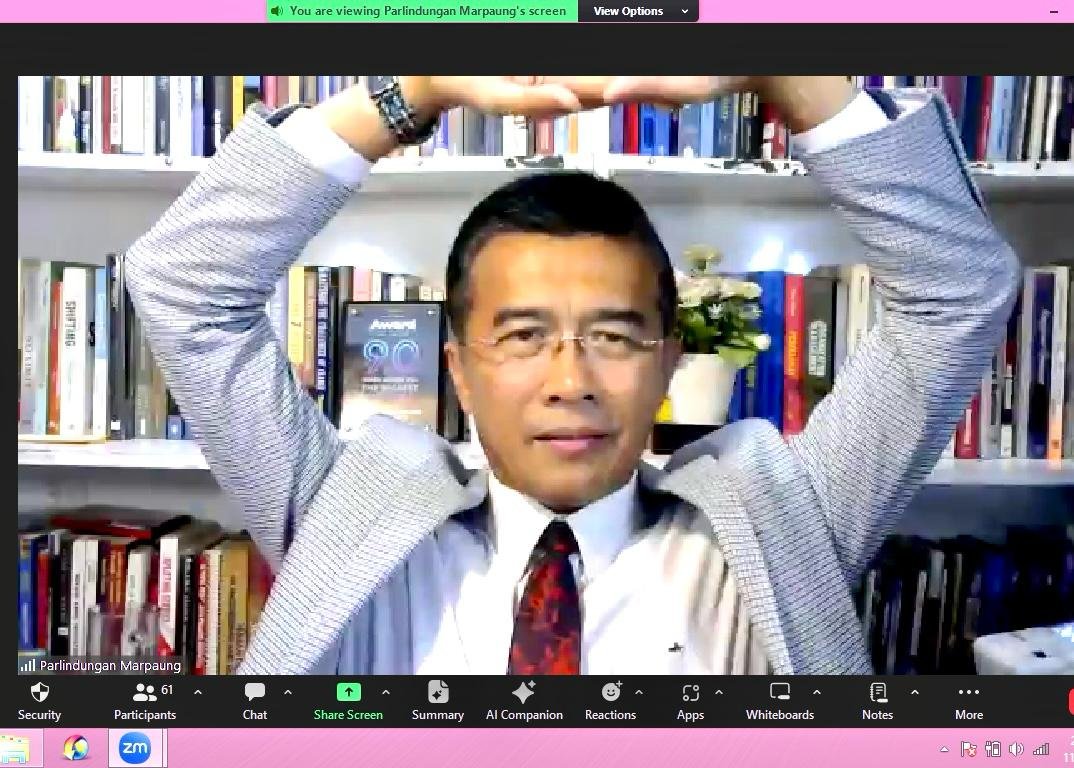Expand the View Options dropdown
The height and width of the screenshot is (768, 1074).
point(640,11)
